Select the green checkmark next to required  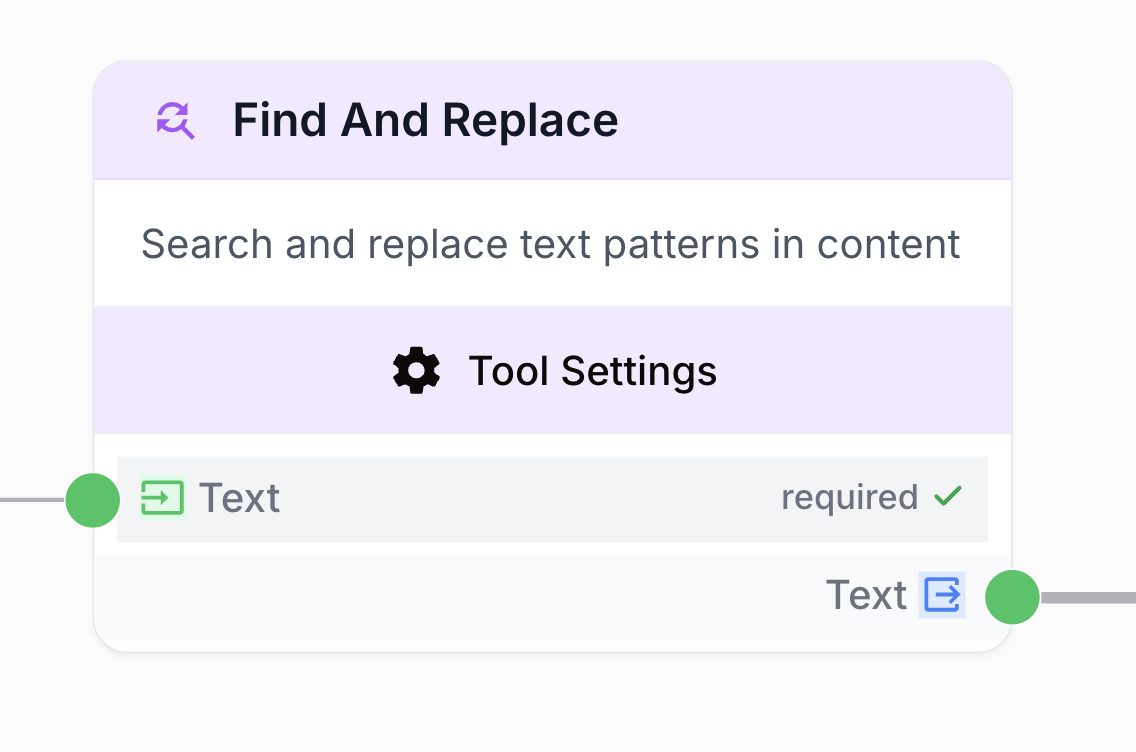click(x=948, y=495)
